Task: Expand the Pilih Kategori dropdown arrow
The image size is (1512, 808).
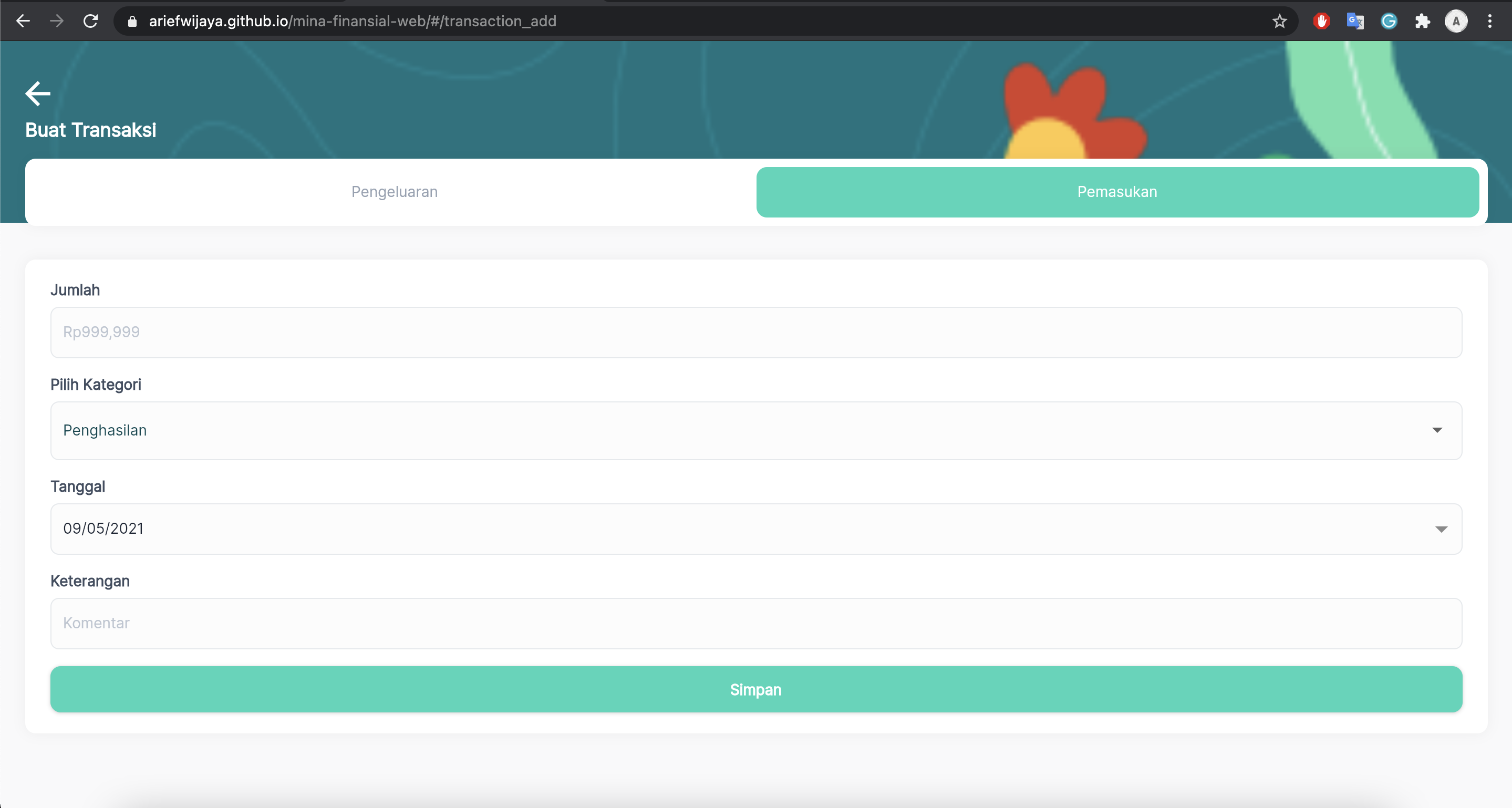Action: (1437, 430)
